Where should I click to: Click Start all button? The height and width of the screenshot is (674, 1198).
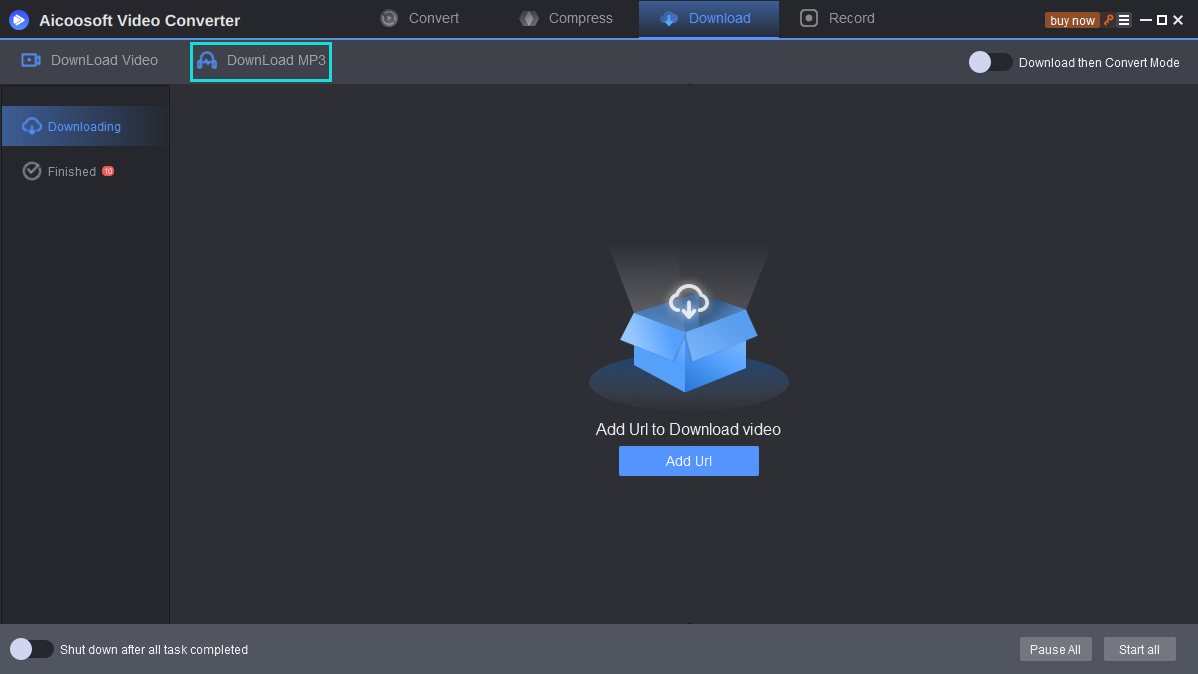pos(1139,650)
